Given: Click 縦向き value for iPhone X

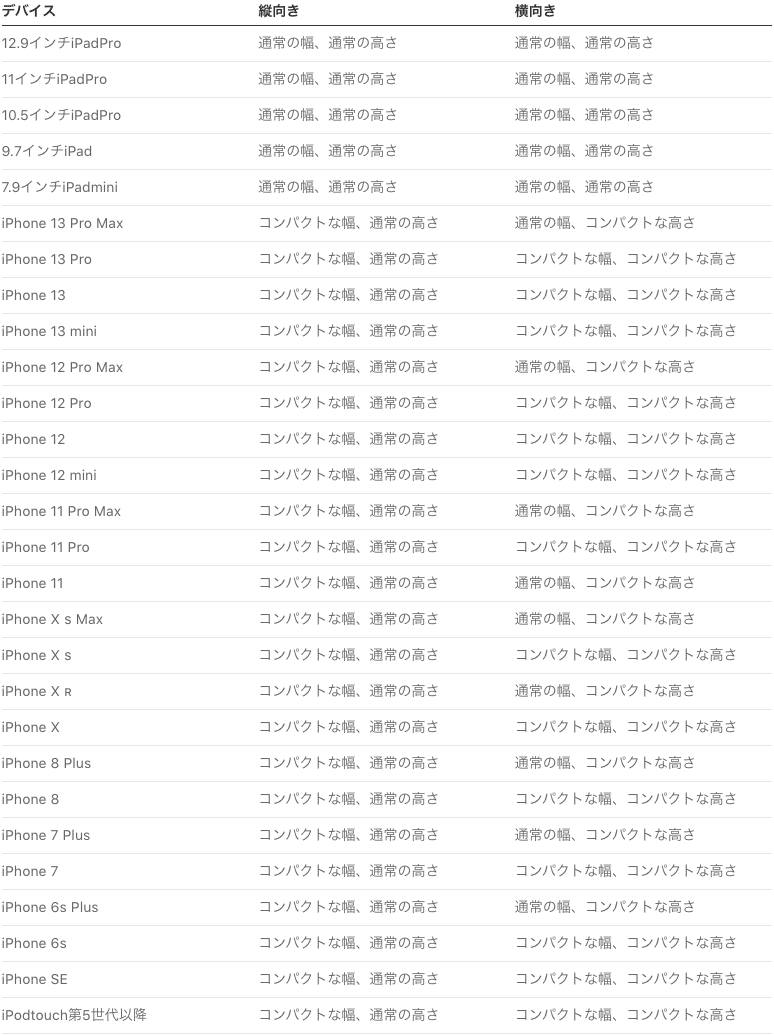Looking at the screenshot, I should tap(348, 727).
